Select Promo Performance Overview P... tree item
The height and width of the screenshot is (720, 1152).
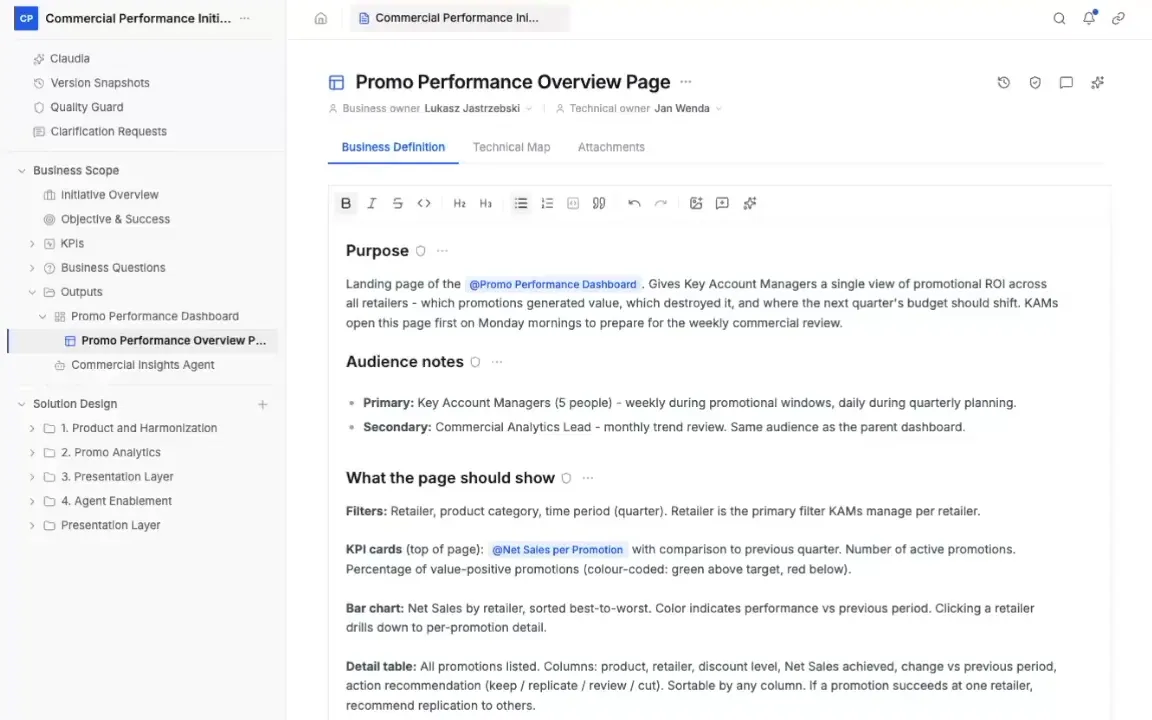[143, 341]
